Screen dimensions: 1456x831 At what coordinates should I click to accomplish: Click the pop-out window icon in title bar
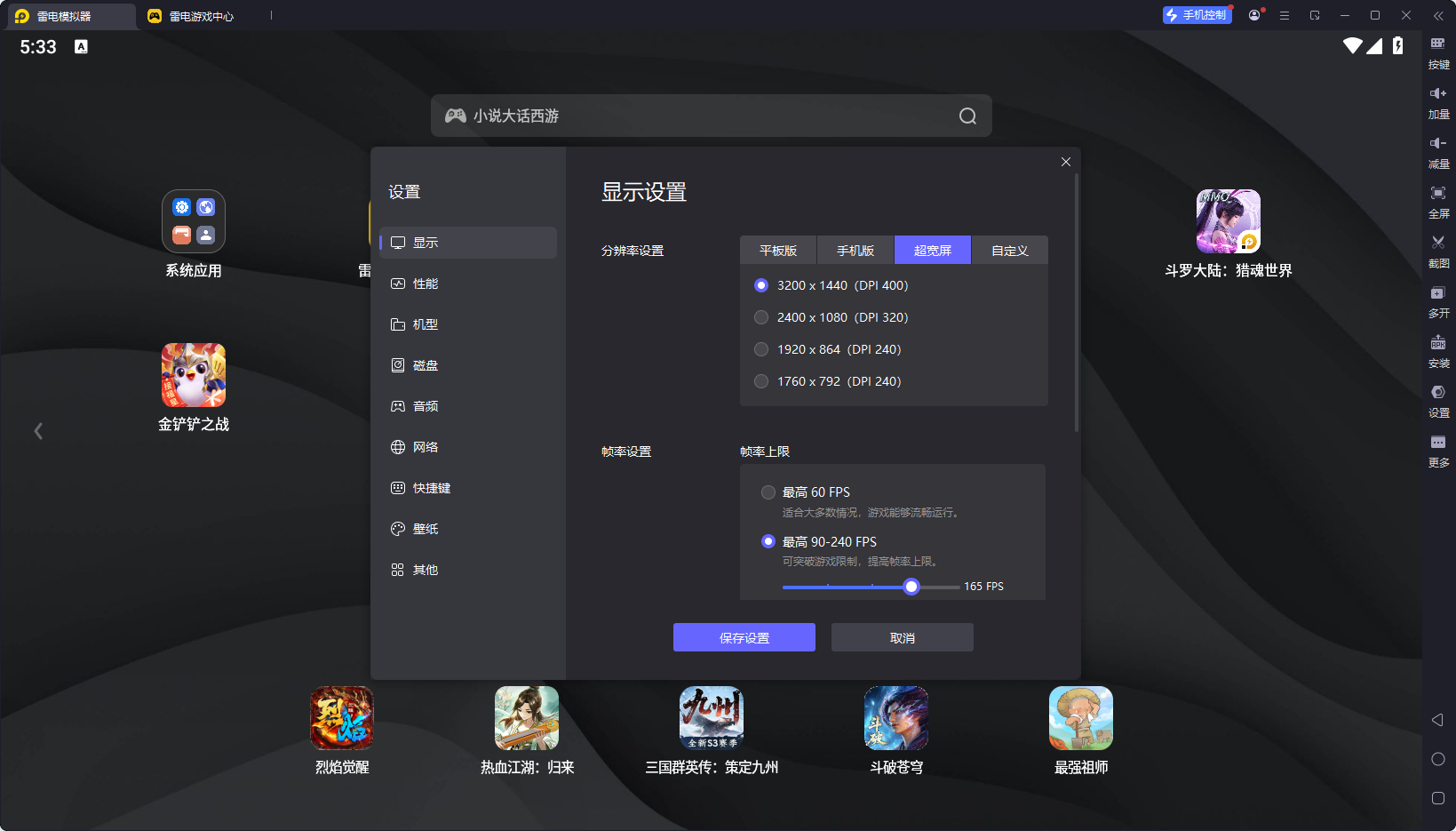coord(1315,15)
